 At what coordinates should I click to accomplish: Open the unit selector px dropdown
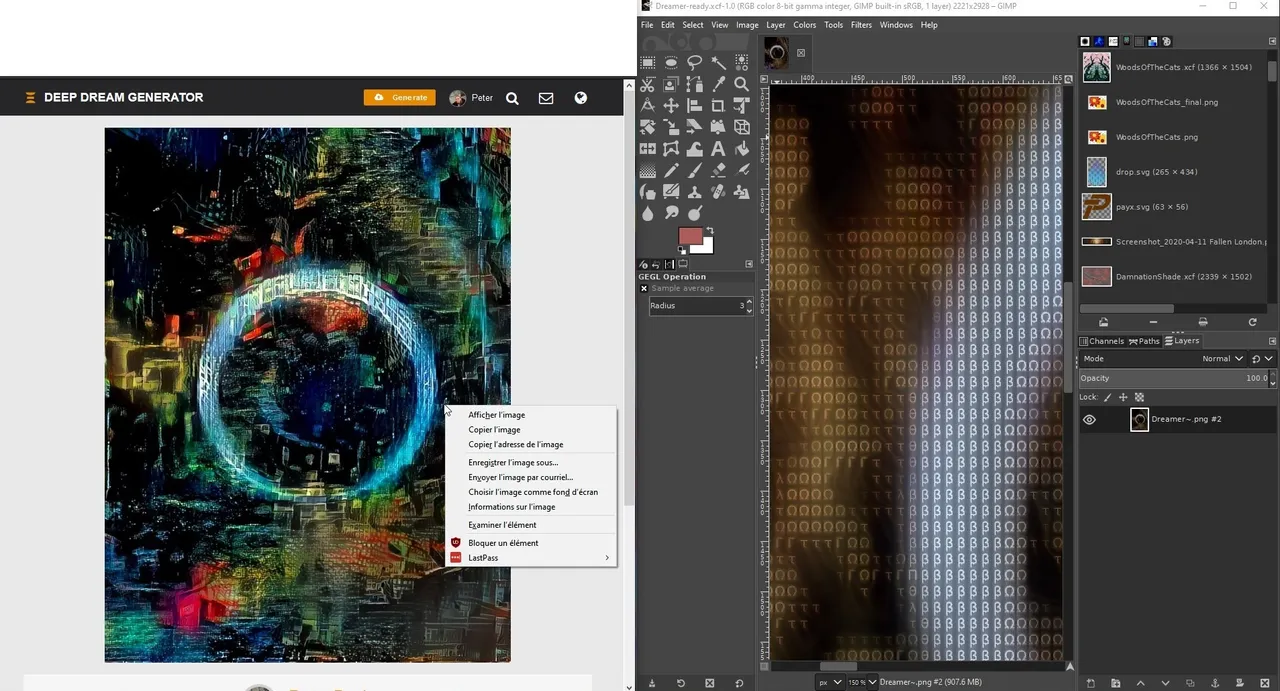pyautogui.click(x=830, y=682)
